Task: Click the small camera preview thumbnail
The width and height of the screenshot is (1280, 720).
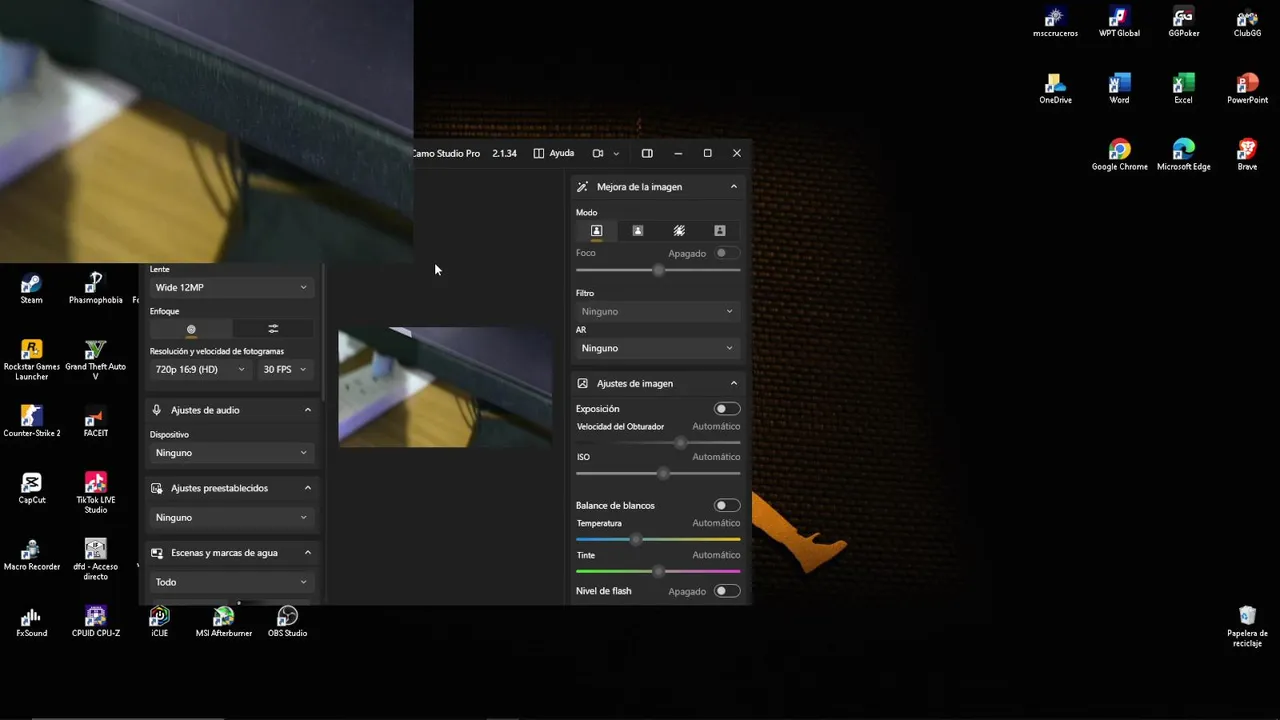Action: click(x=445, y=387)
